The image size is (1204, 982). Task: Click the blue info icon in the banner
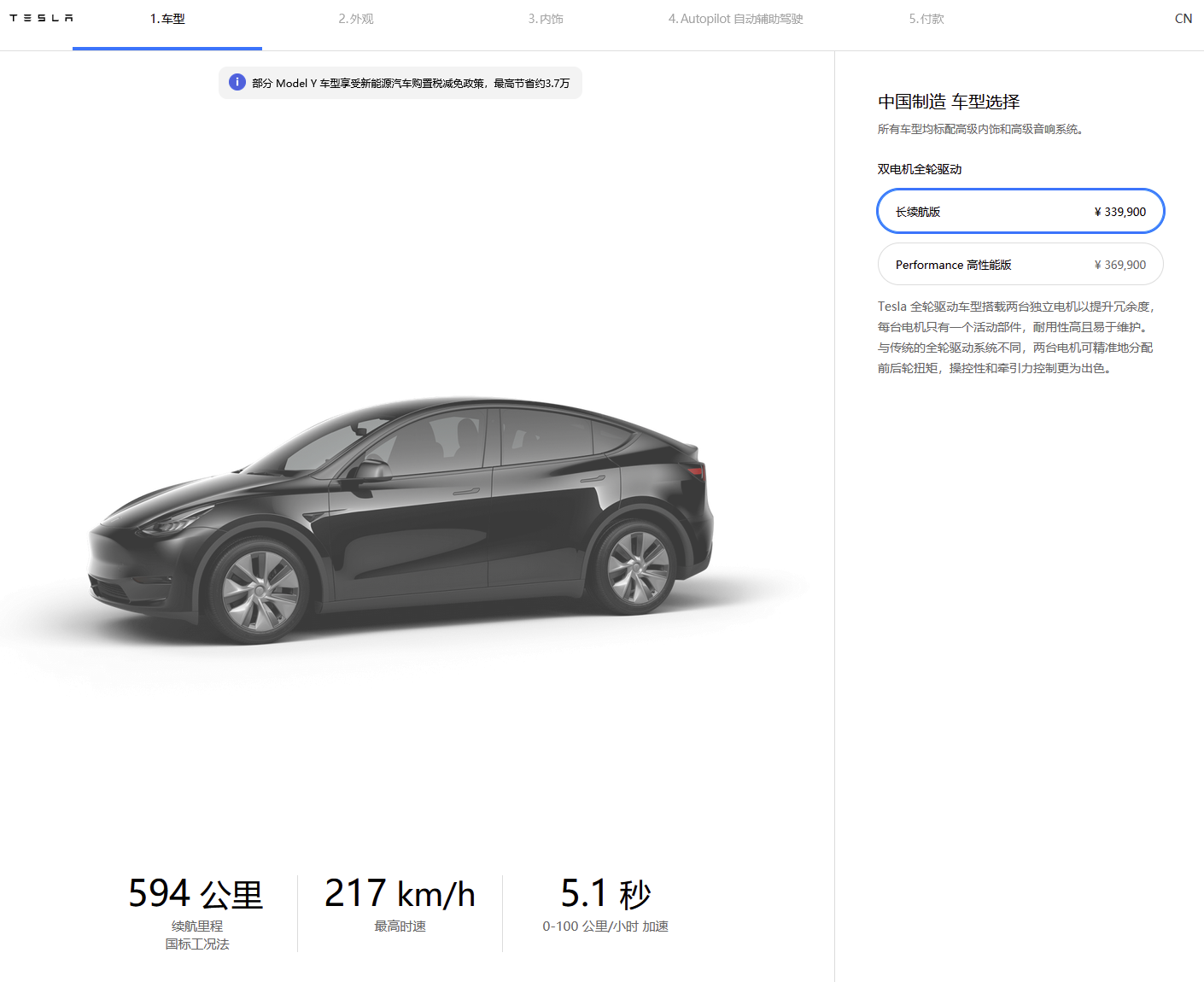click(237, 82)
